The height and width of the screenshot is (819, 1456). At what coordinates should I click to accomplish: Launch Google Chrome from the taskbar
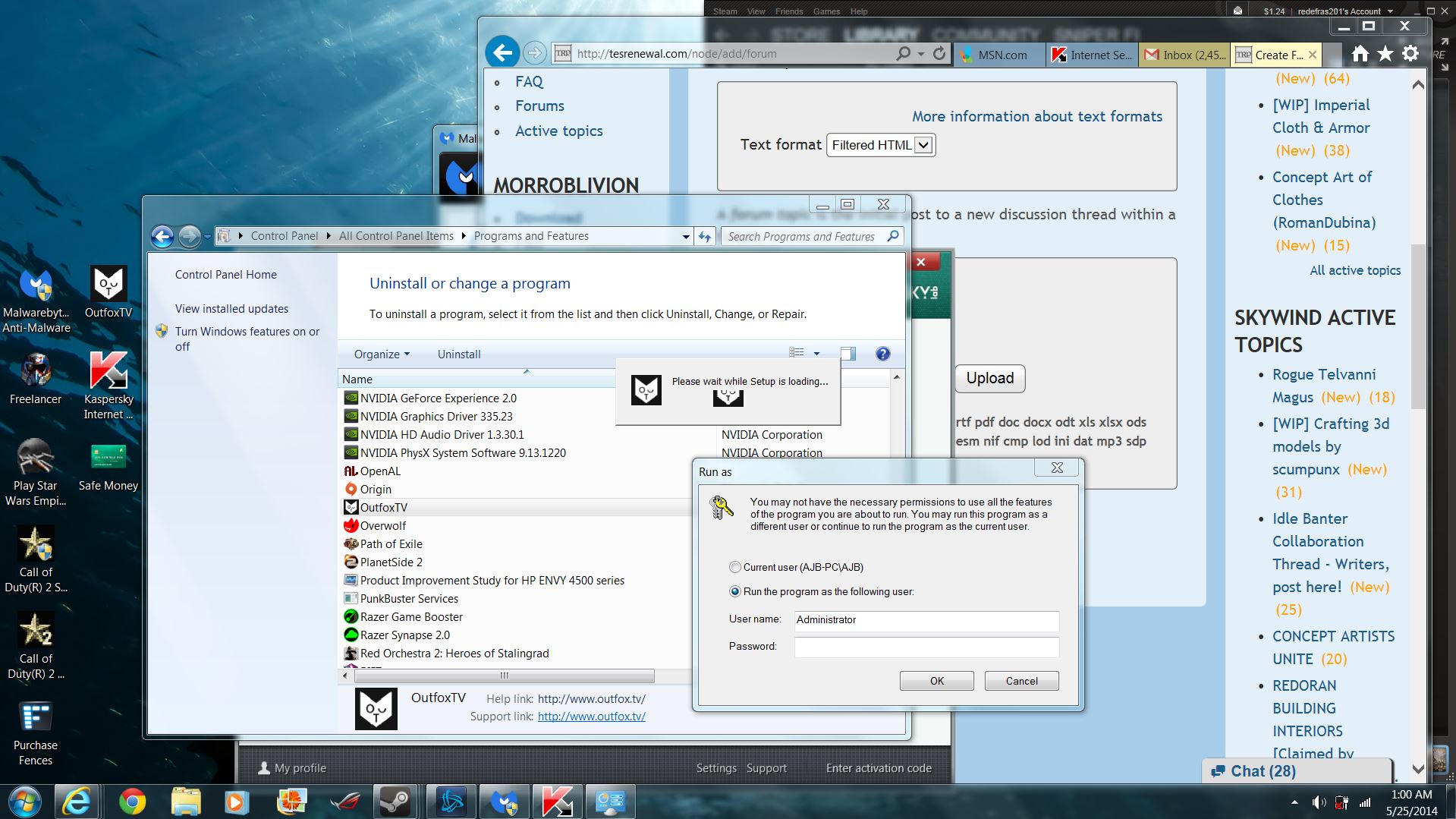(132, 802)
